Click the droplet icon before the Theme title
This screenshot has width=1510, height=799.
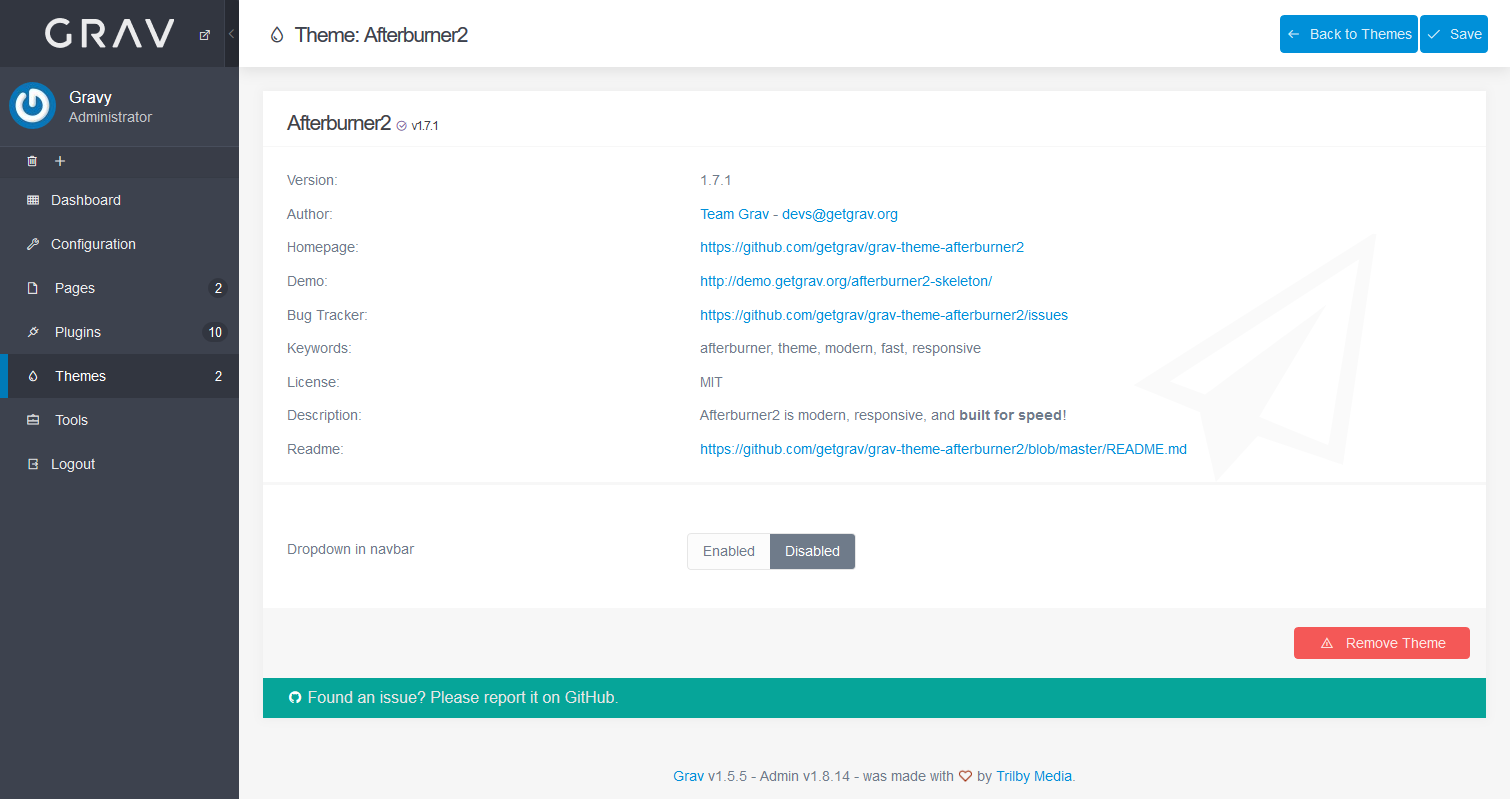coord(277,35)
